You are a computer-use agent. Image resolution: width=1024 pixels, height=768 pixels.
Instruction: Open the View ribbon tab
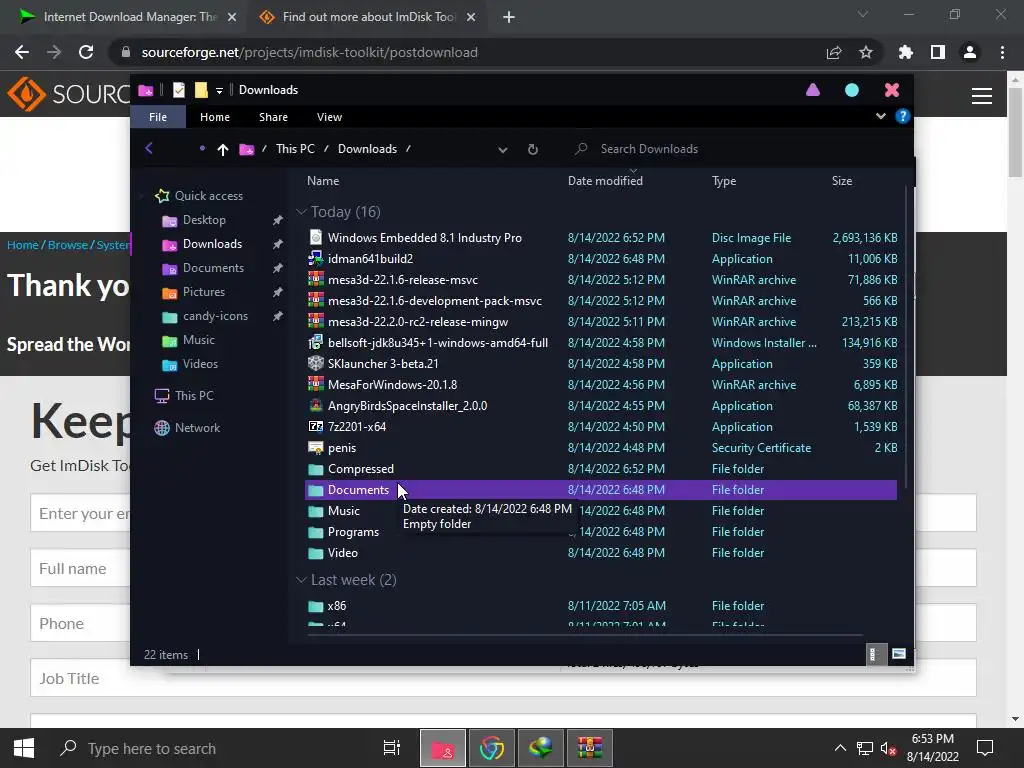click(329, 117)
